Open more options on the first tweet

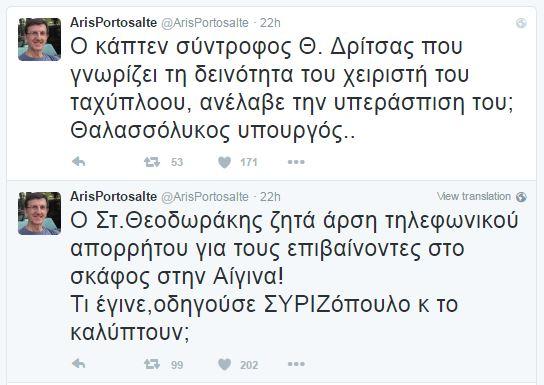click(x=296, y=162)
